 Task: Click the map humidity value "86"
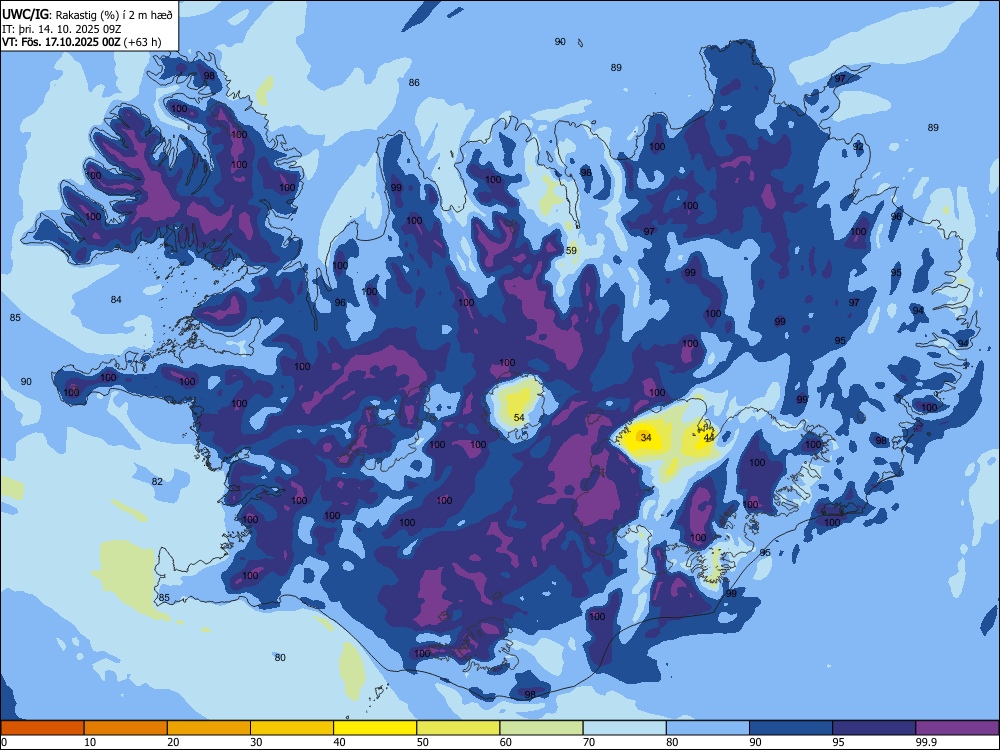pyautogui.click(x=414, y=82)
